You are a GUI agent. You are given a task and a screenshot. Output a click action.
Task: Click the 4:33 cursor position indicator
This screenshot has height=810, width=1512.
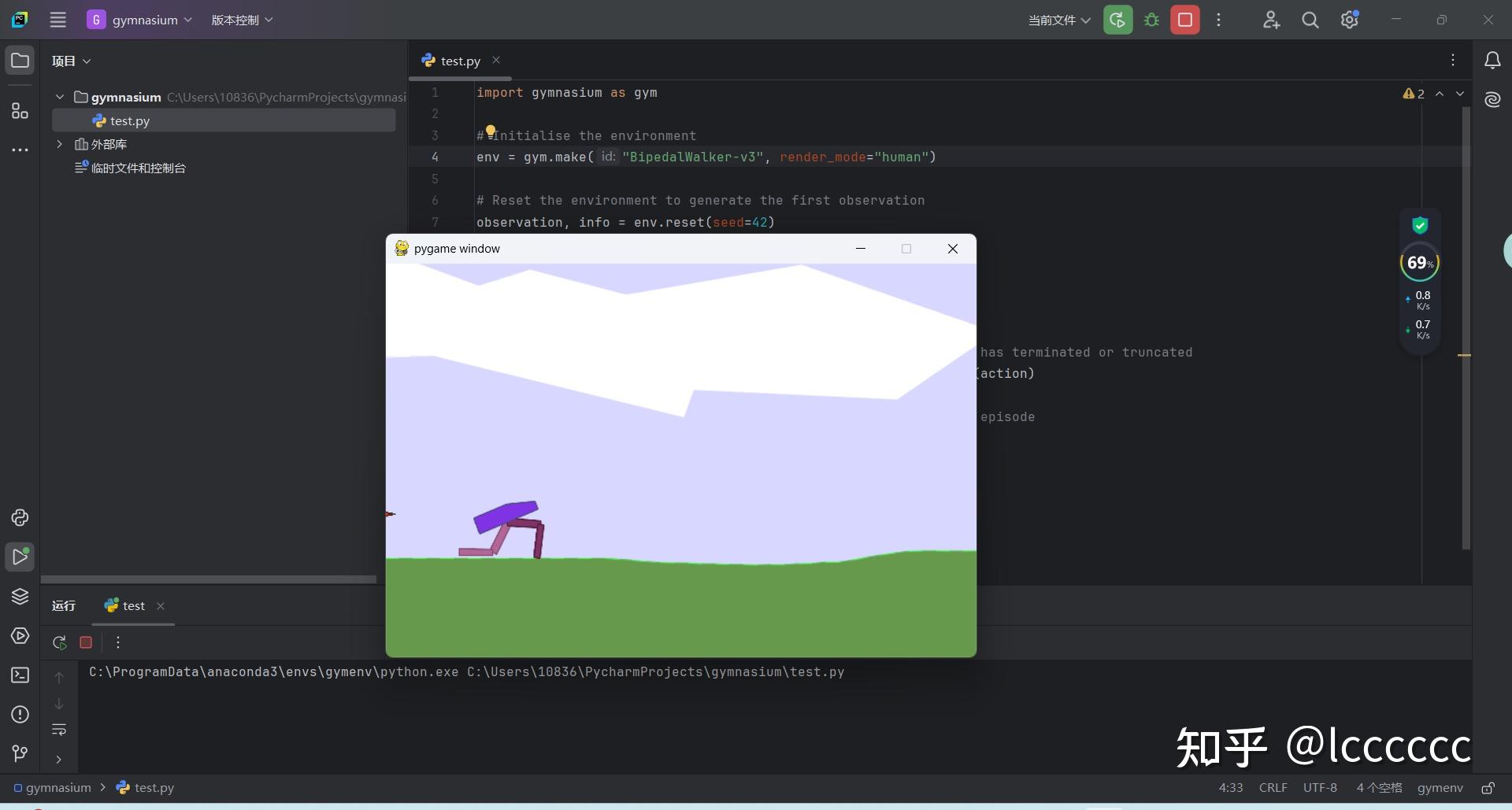(1231, 787)
